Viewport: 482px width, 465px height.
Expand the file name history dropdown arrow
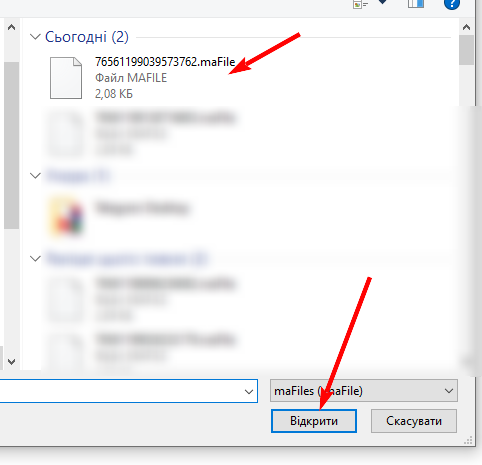point(249,392)
